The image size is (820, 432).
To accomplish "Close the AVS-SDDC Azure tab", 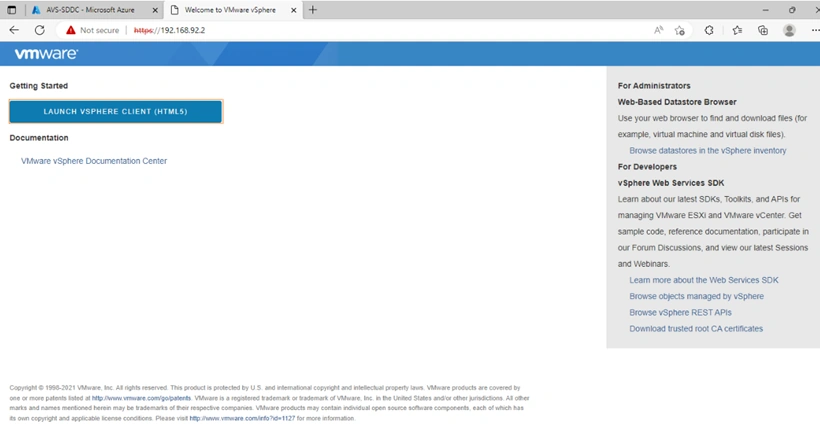I will tap(155, 10).
